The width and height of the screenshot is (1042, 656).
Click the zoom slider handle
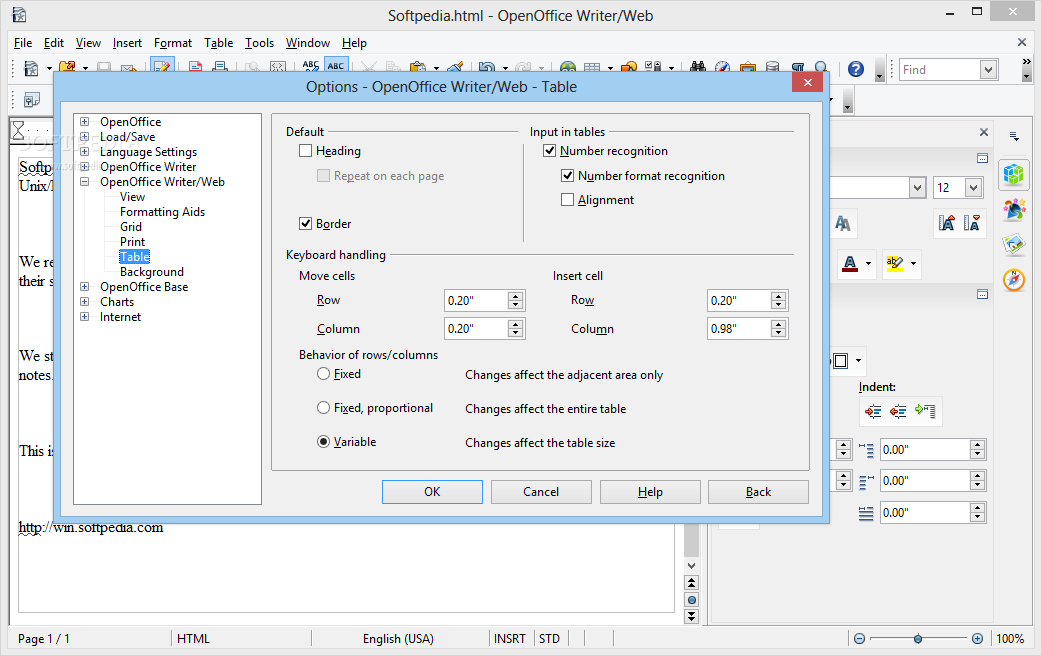tap(918, 639)
